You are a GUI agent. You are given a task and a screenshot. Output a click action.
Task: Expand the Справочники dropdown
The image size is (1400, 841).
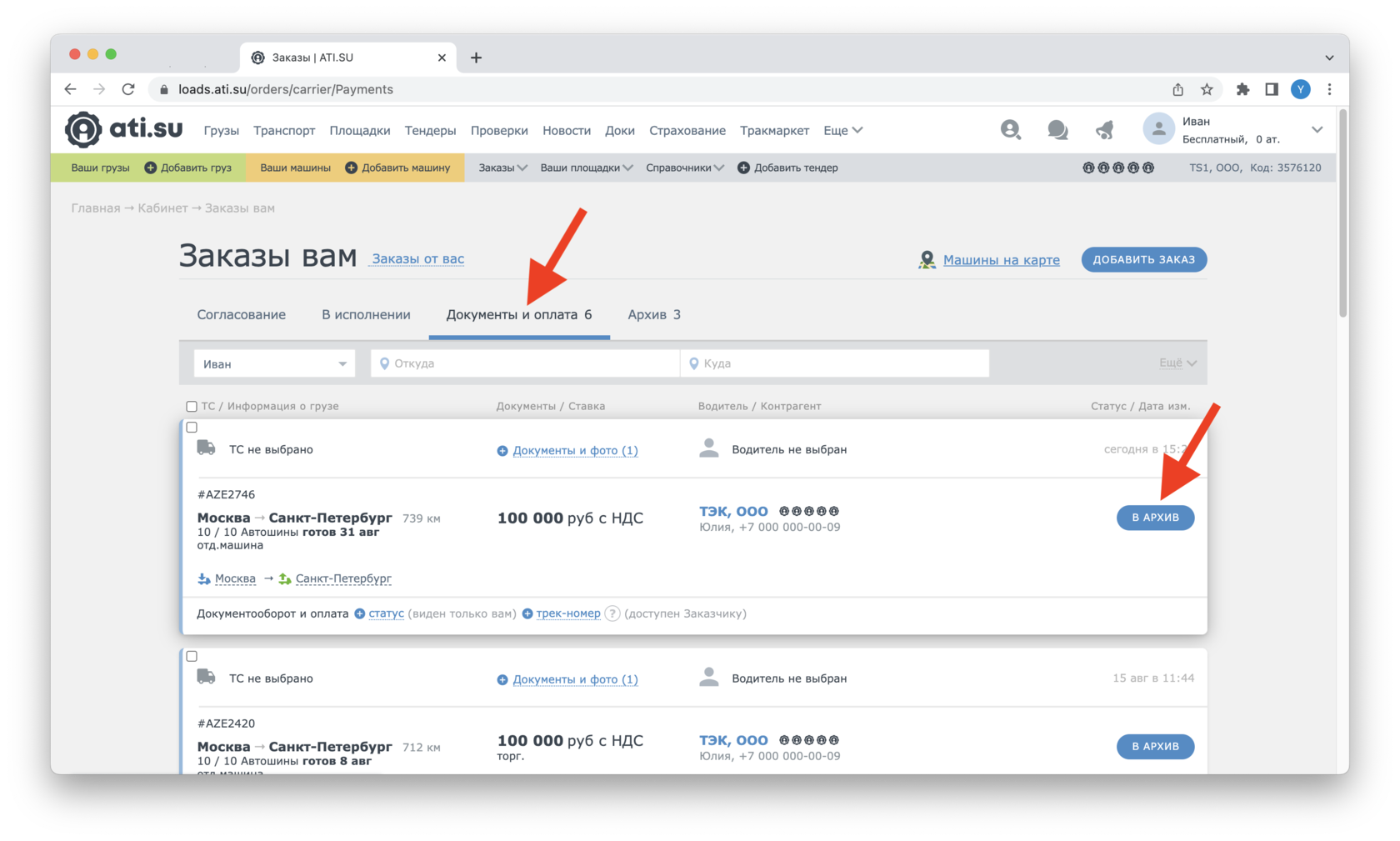[x=685, y=168]
